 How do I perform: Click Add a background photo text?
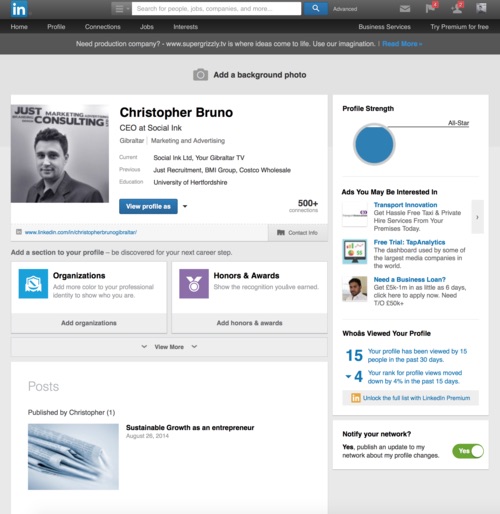[x=260, y=75]
